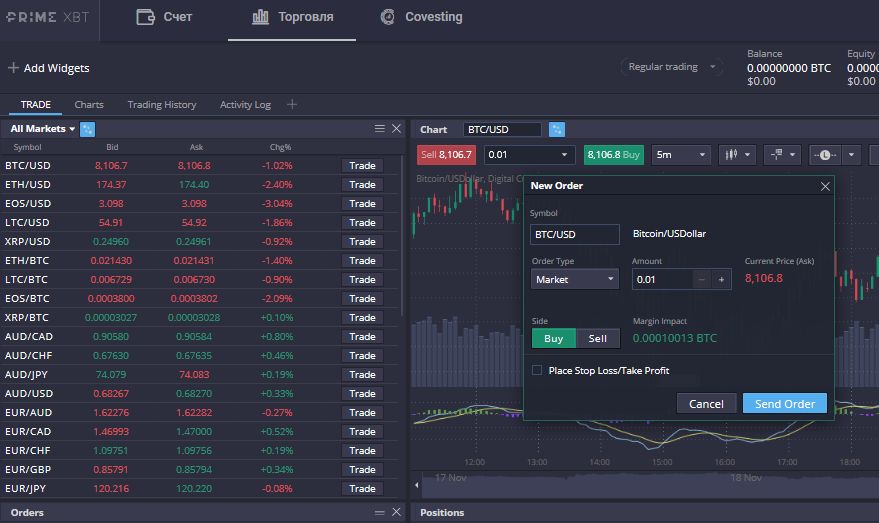Click the Symbol input field in New Order
The width and height of the screenshot is (879, 523).
pyautogui.click(x=574, y=234)
